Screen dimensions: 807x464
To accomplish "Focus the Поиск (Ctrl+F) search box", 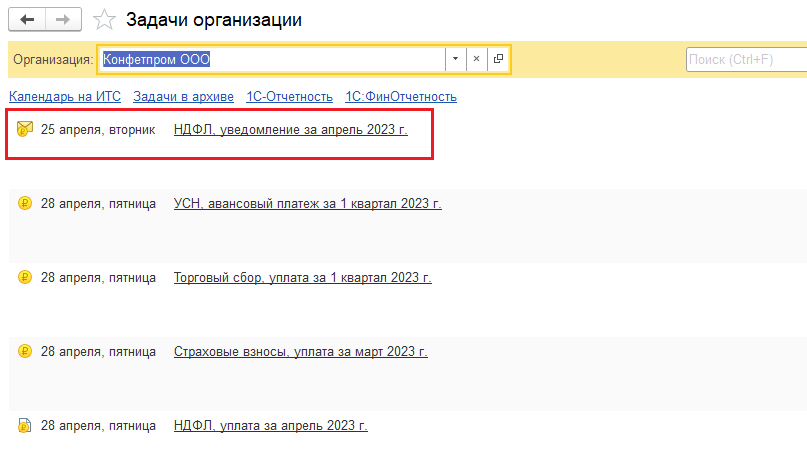I will (747, 60).
